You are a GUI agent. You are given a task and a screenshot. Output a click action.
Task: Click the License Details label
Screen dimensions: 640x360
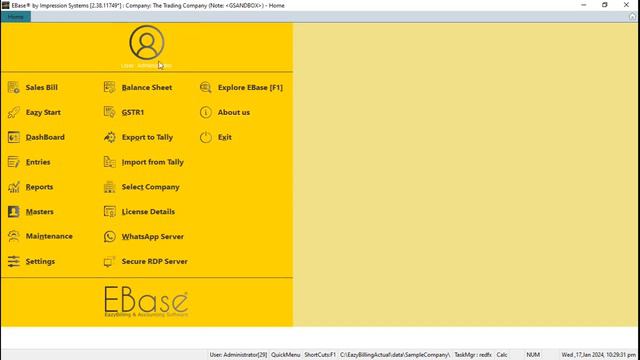148,211
